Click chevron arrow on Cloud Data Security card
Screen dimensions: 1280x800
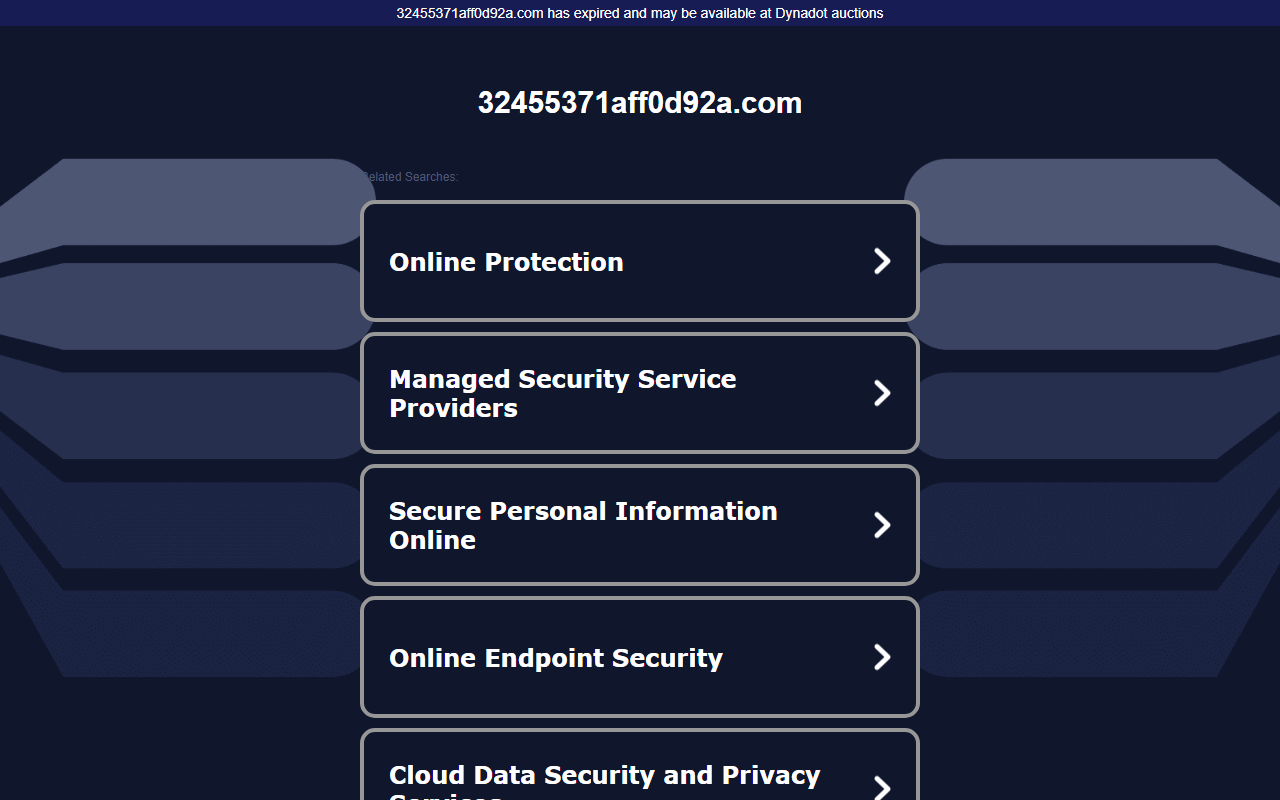coord(882,787)
